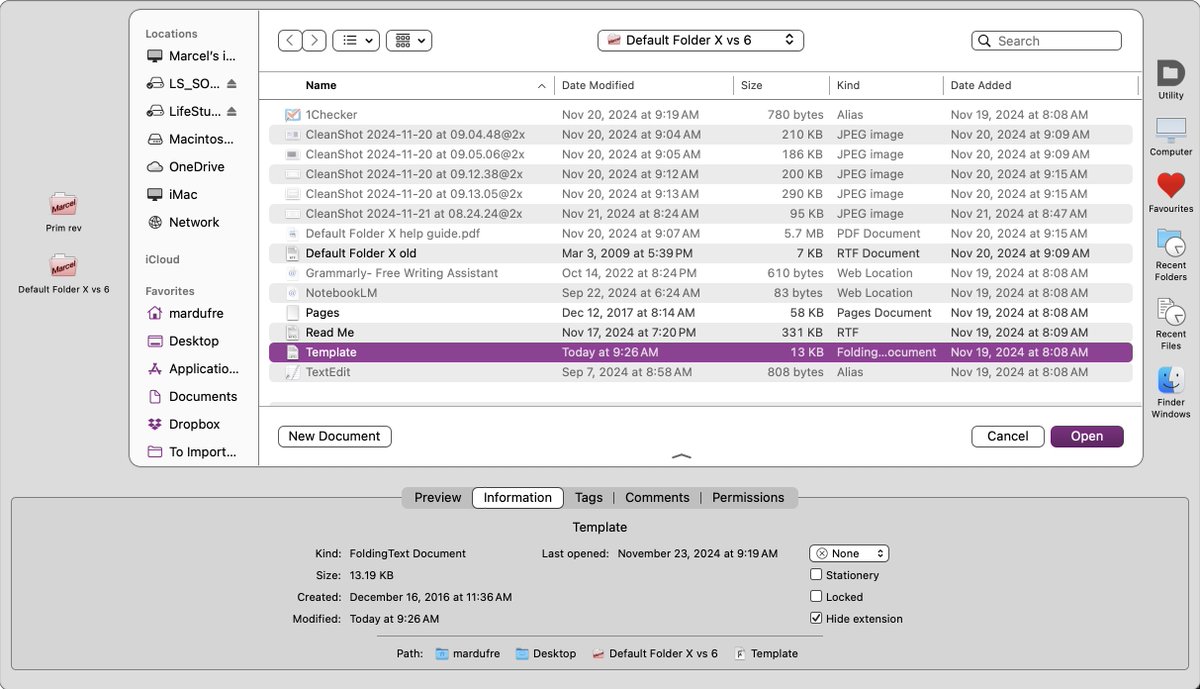Select the highlighted Template file row
The image size is (1200, 689).
point(700,352)
